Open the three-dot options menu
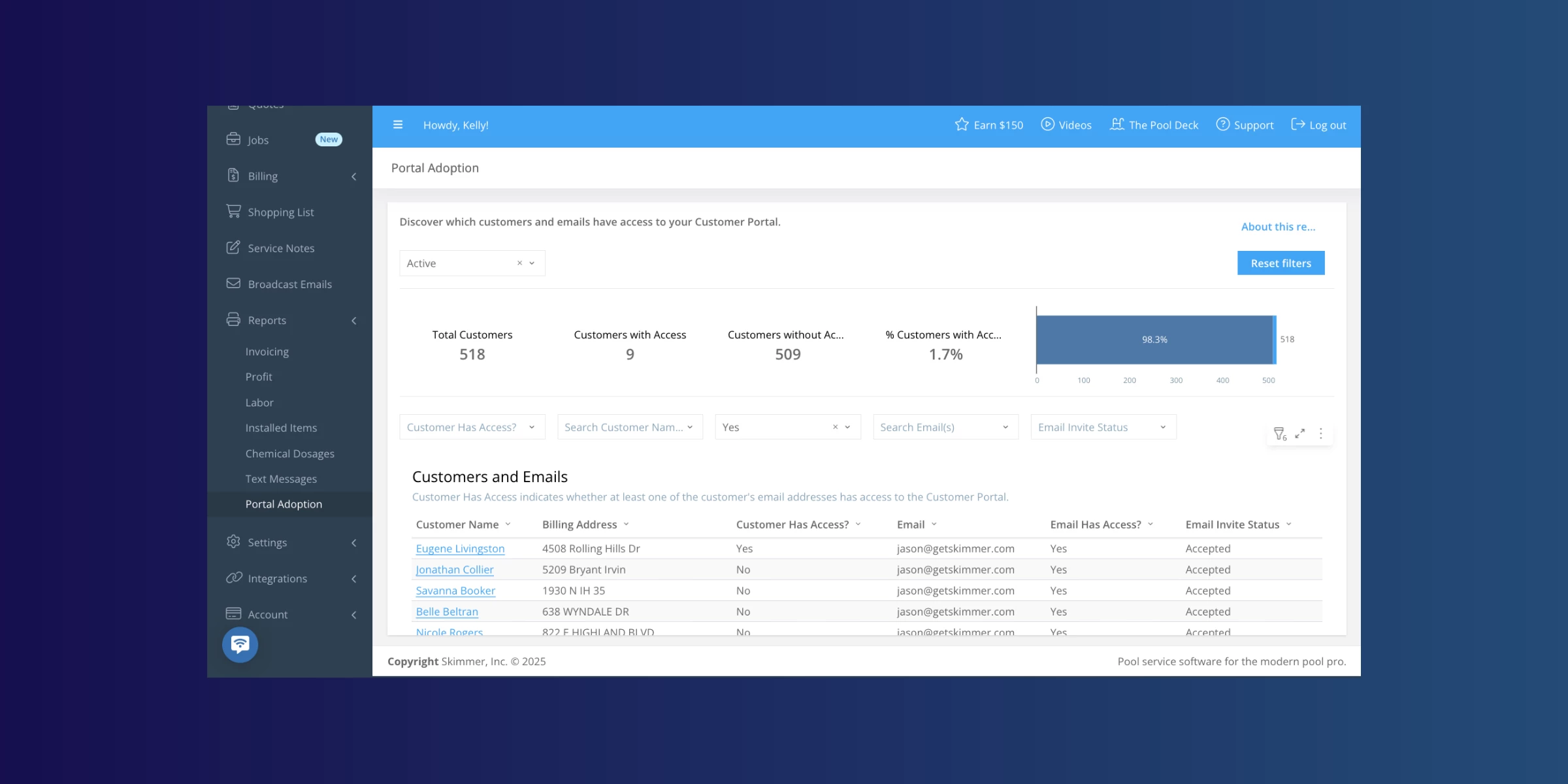This screenshot has width=1568, height=784. [1320, 434]
